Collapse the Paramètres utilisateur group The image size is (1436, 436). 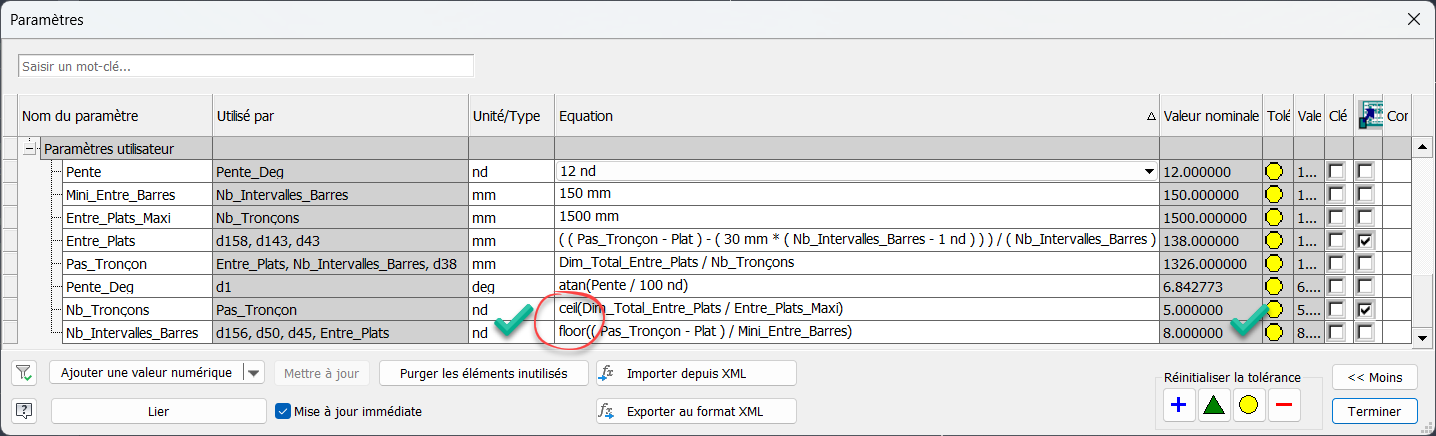click(x=30, y=149)
